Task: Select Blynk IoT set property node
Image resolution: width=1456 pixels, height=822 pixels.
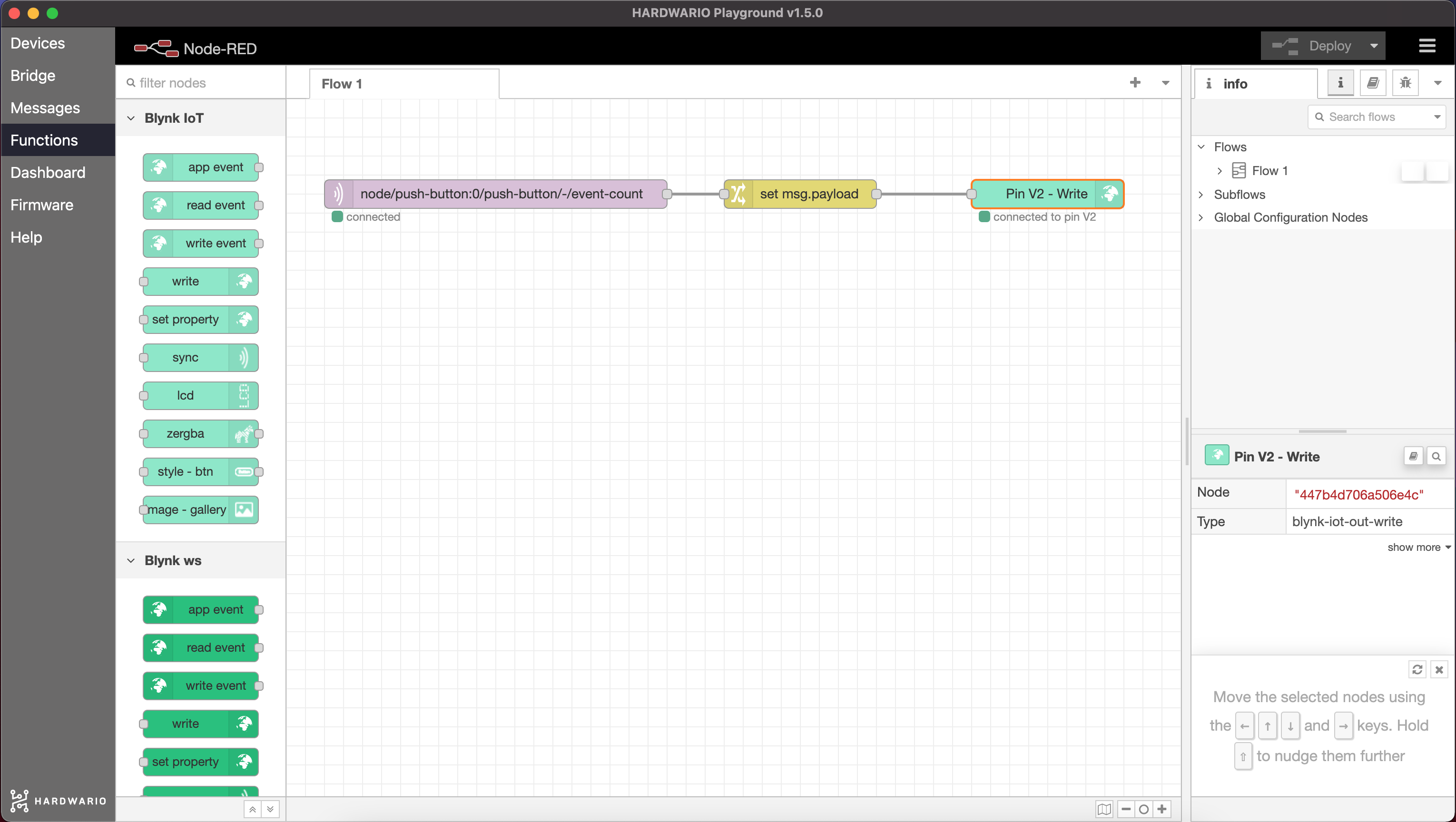Action: pyautogui.click(x=201, y=319)
